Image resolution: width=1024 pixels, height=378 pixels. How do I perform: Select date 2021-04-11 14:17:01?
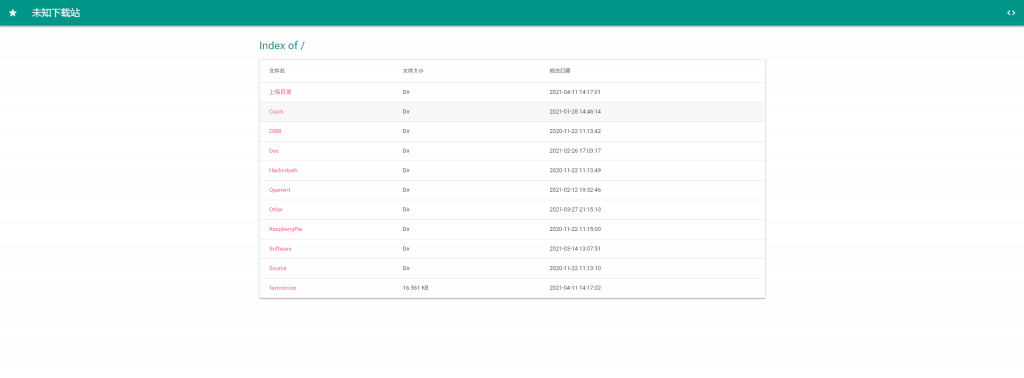pos(575,92)
